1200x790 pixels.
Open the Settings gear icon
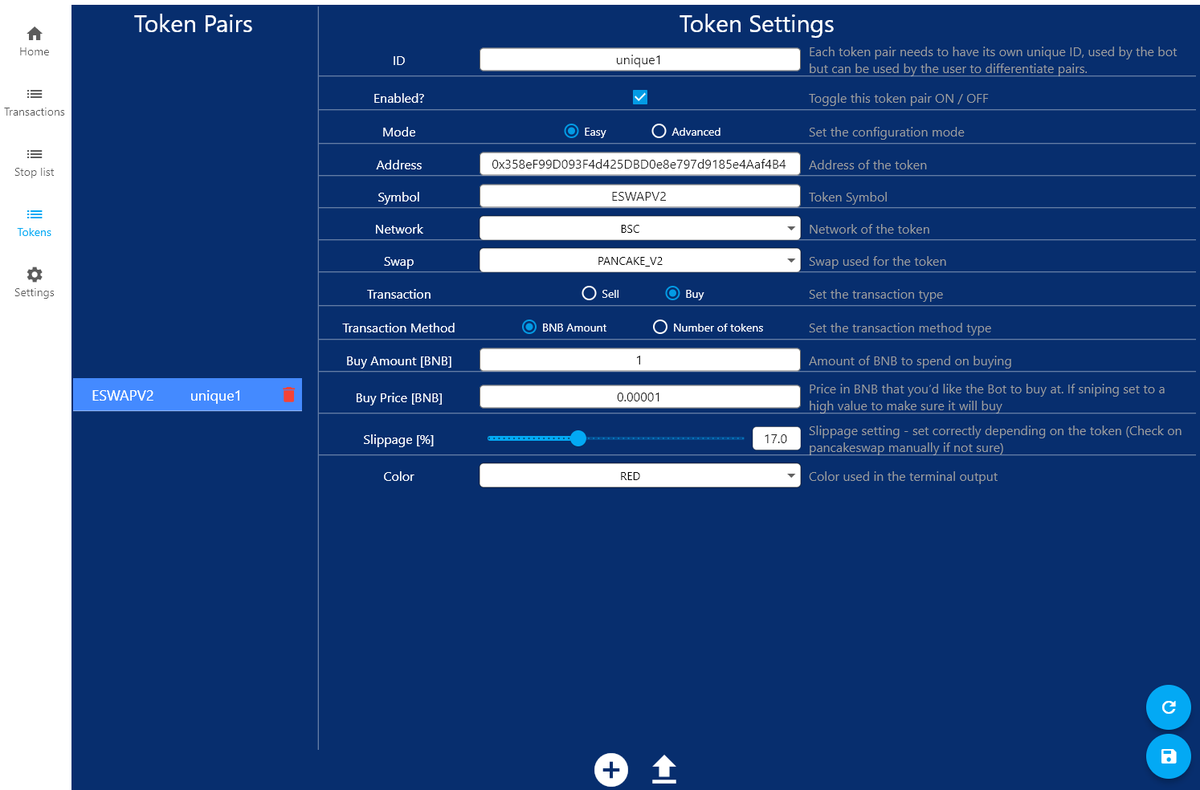pos(34,274)
